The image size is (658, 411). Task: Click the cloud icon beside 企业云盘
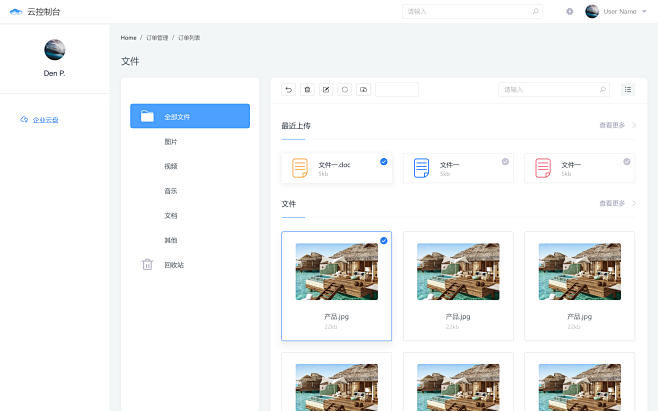pyautogui.click(x=24, y=120)
